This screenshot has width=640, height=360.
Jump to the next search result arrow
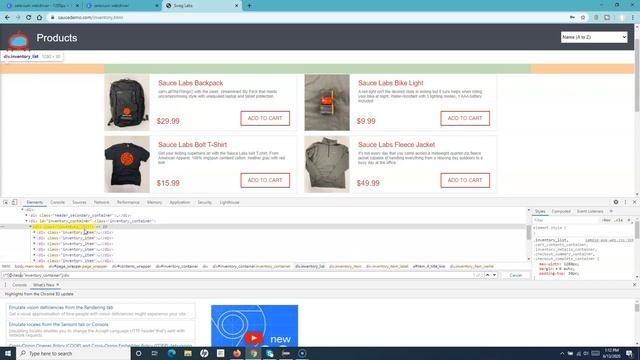[x=494, y=275]
